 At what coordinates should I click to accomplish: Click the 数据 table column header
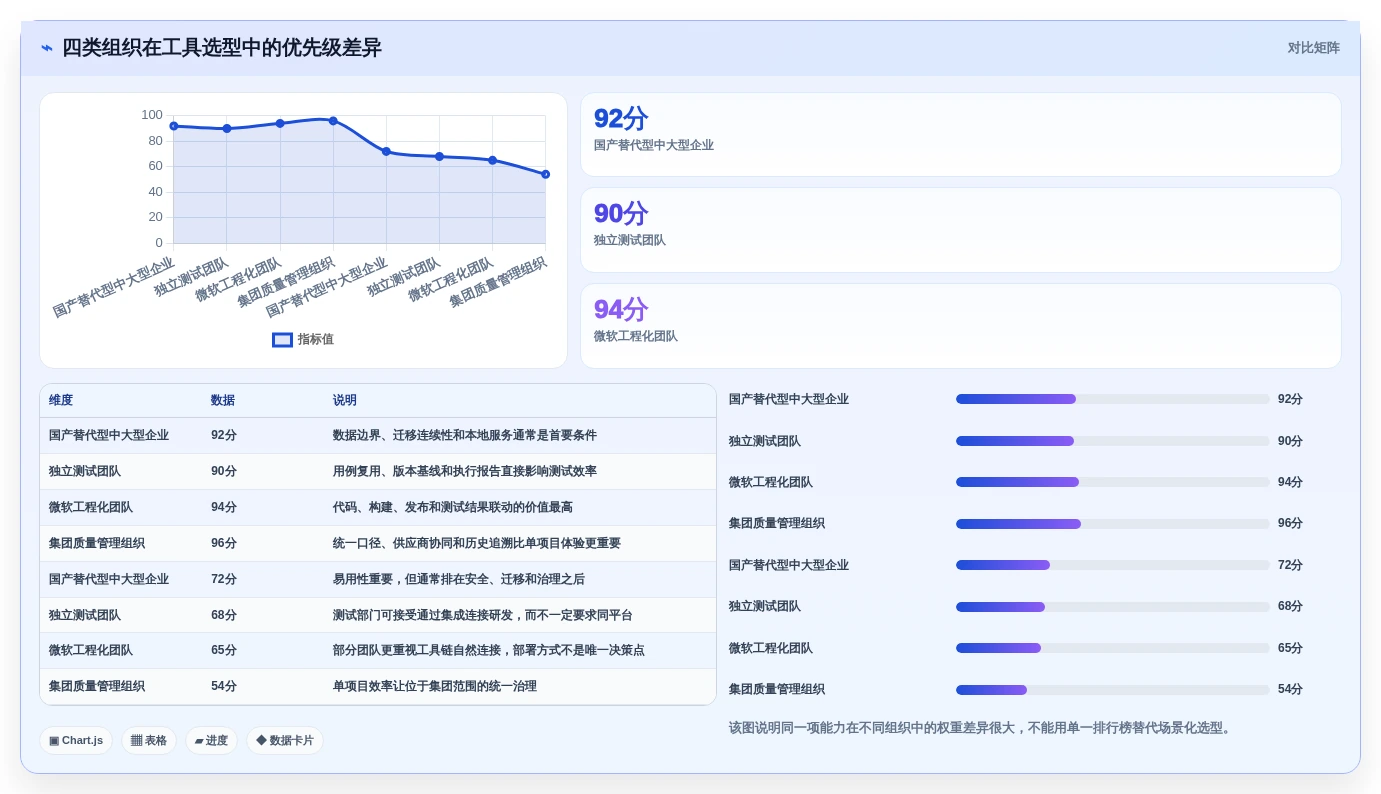(223, 400)
